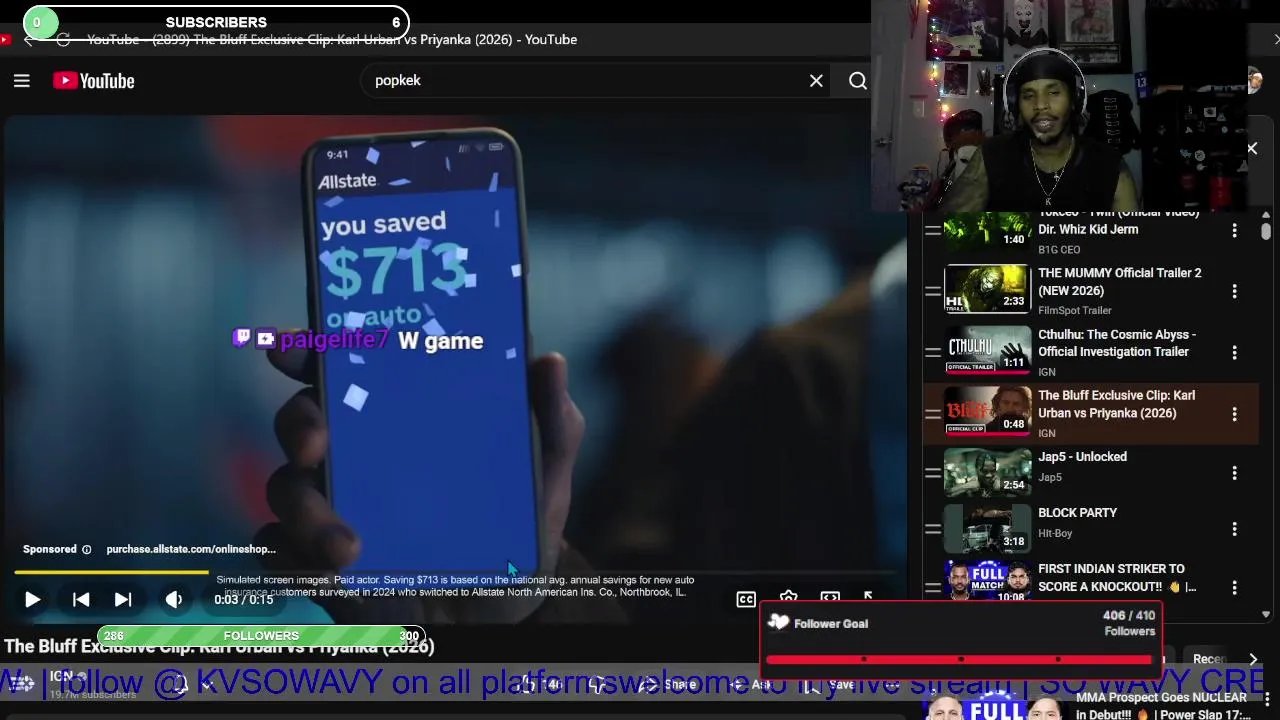Grab the drag handle beside Dir. Whiz Kid Jerm
The width and height of the screenshot is (1280, 720).
[932, 230]
